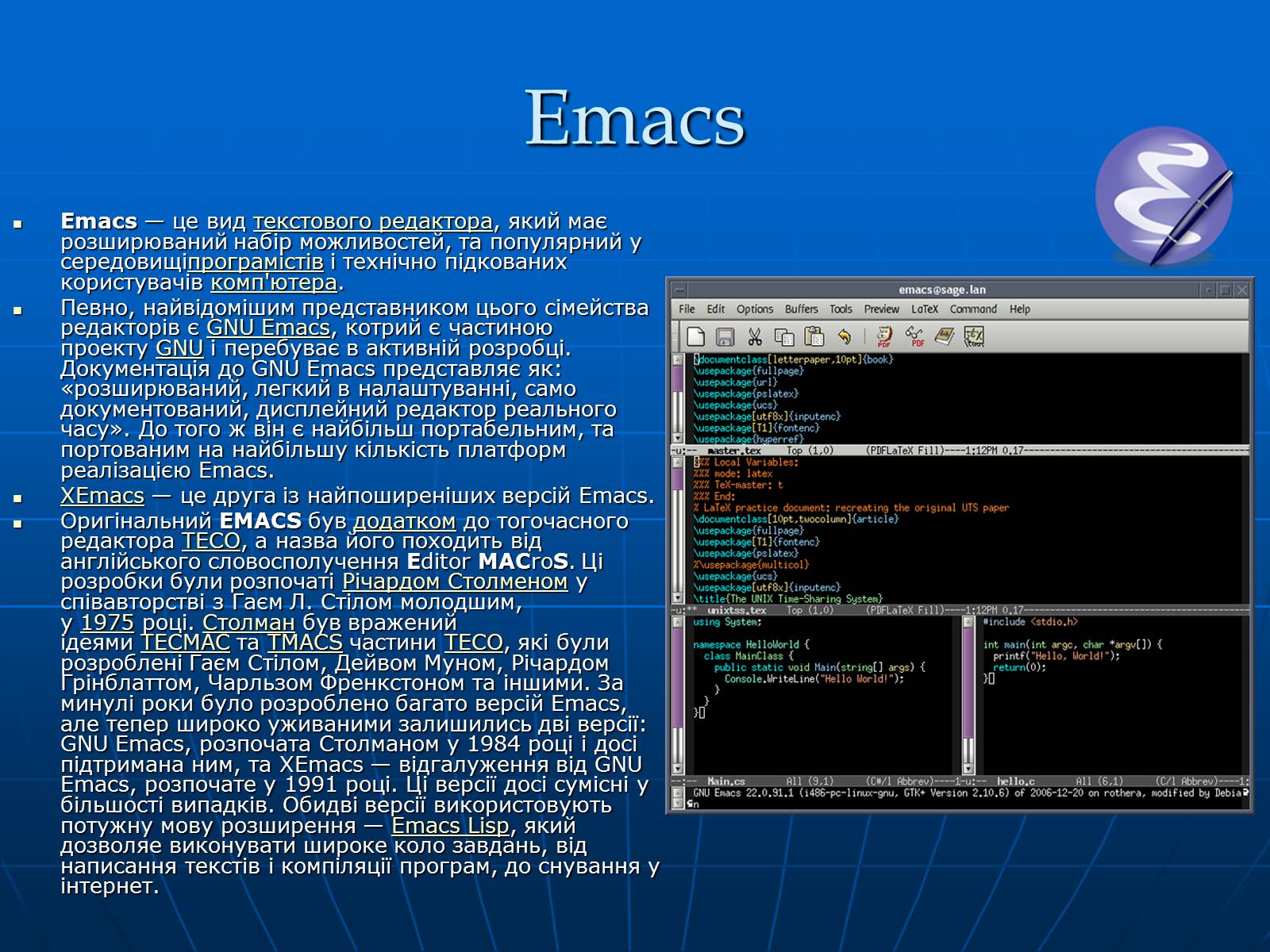Click the New file icon in Emacs toolbar
This screenshot has width=1270, height=952.
pos(695,336)
